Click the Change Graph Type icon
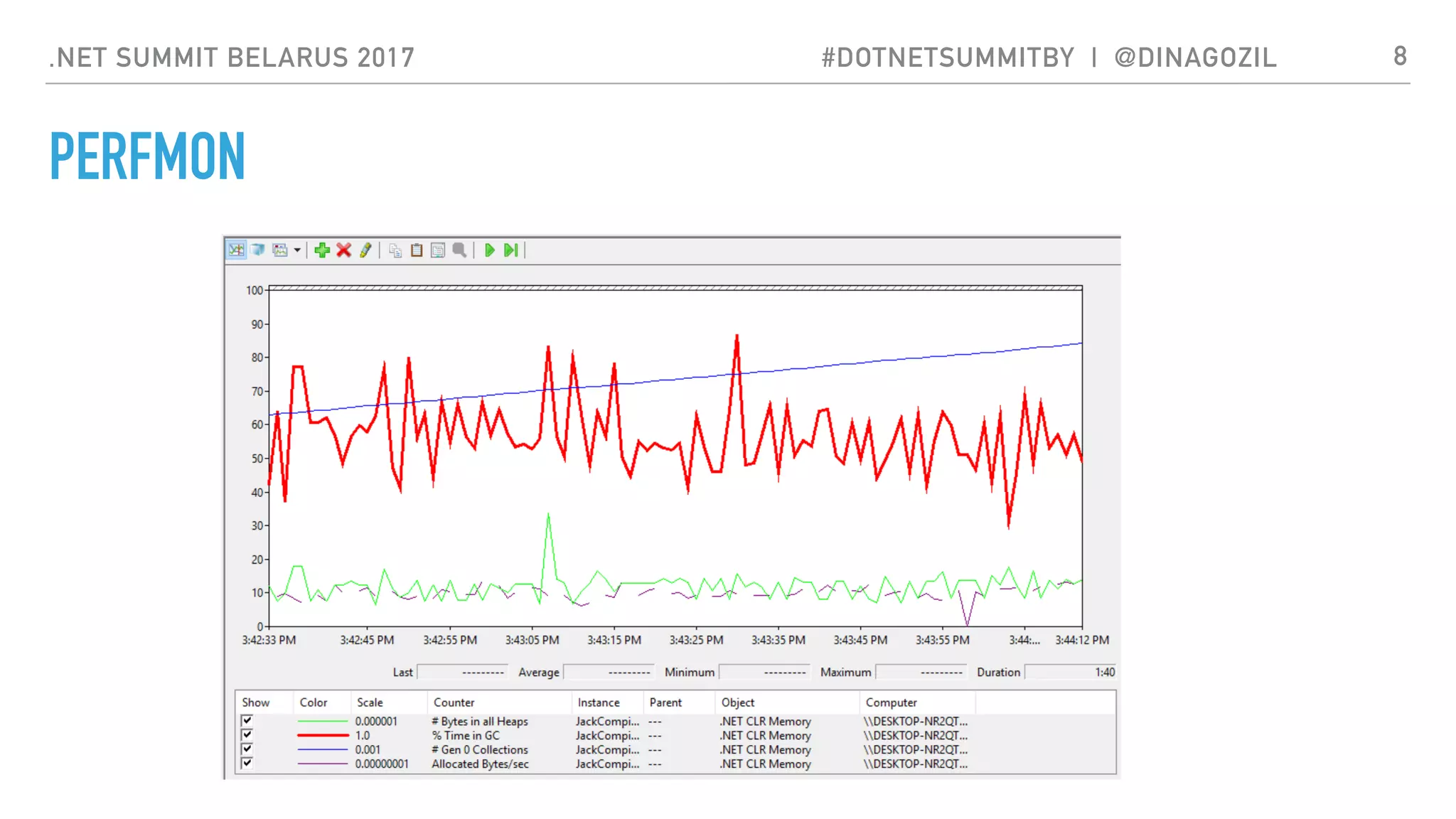The width and height of the screenshot is (1456, 819). pos(280,250)
